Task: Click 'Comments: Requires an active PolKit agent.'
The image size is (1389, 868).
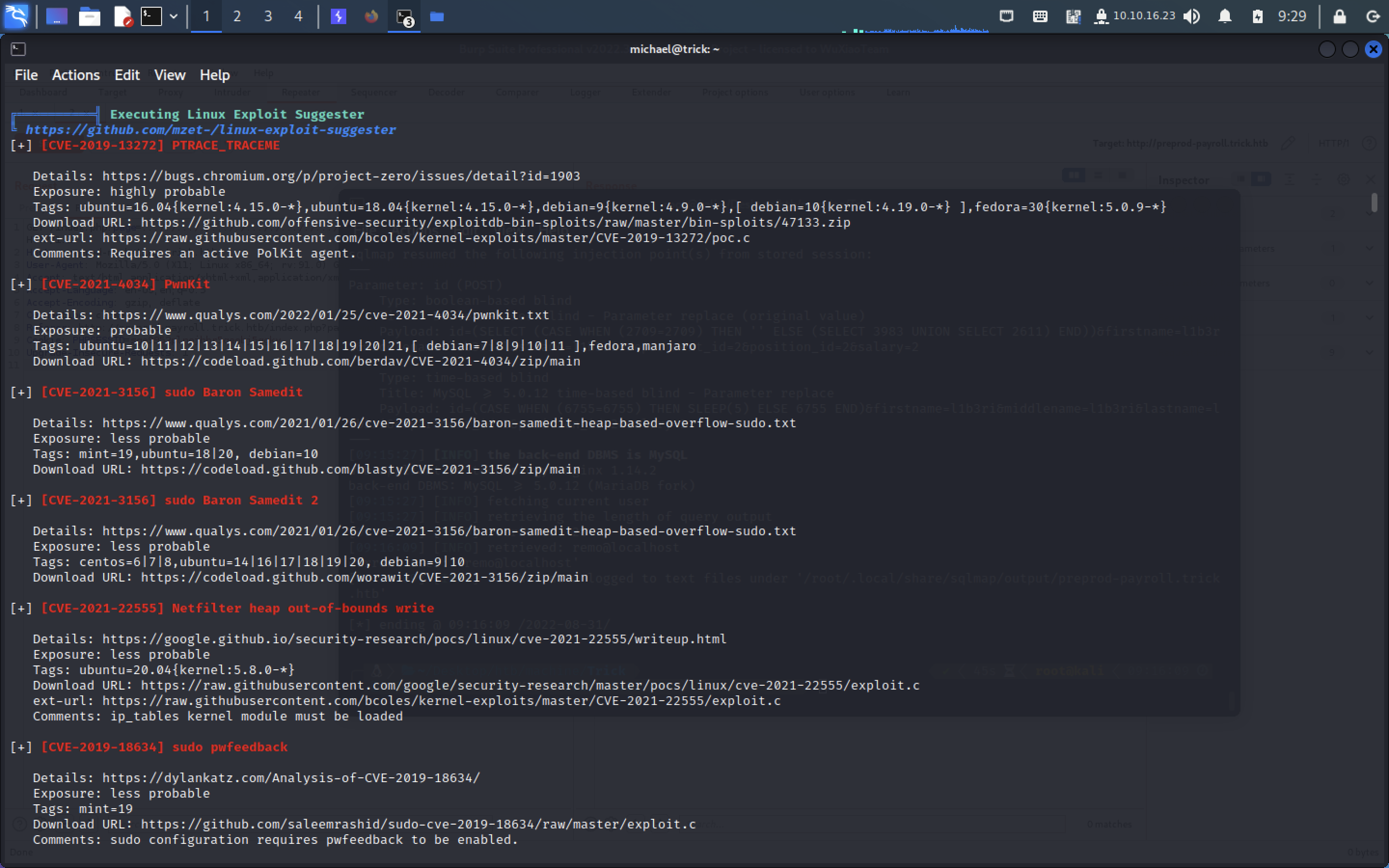Action: point(194,254)
